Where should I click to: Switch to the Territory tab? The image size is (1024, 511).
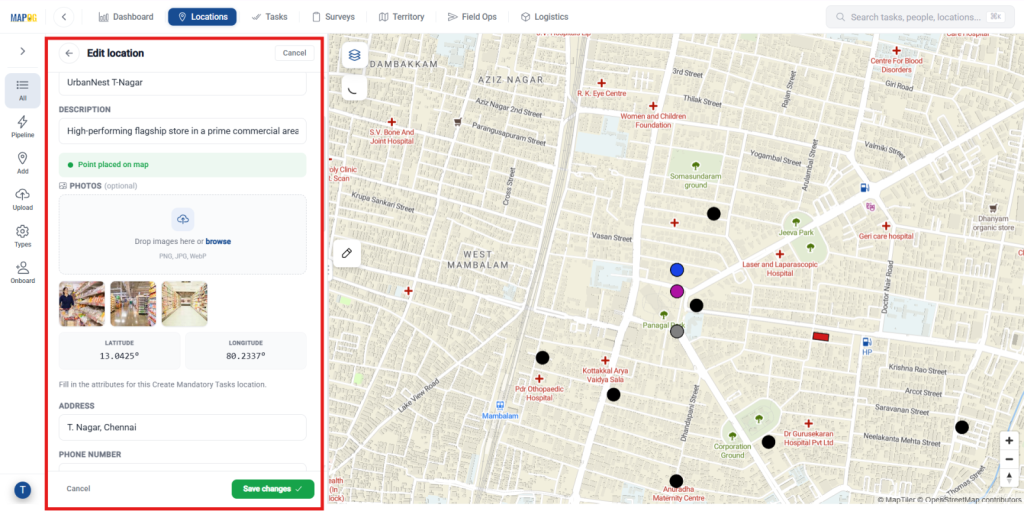click(402, 17)
